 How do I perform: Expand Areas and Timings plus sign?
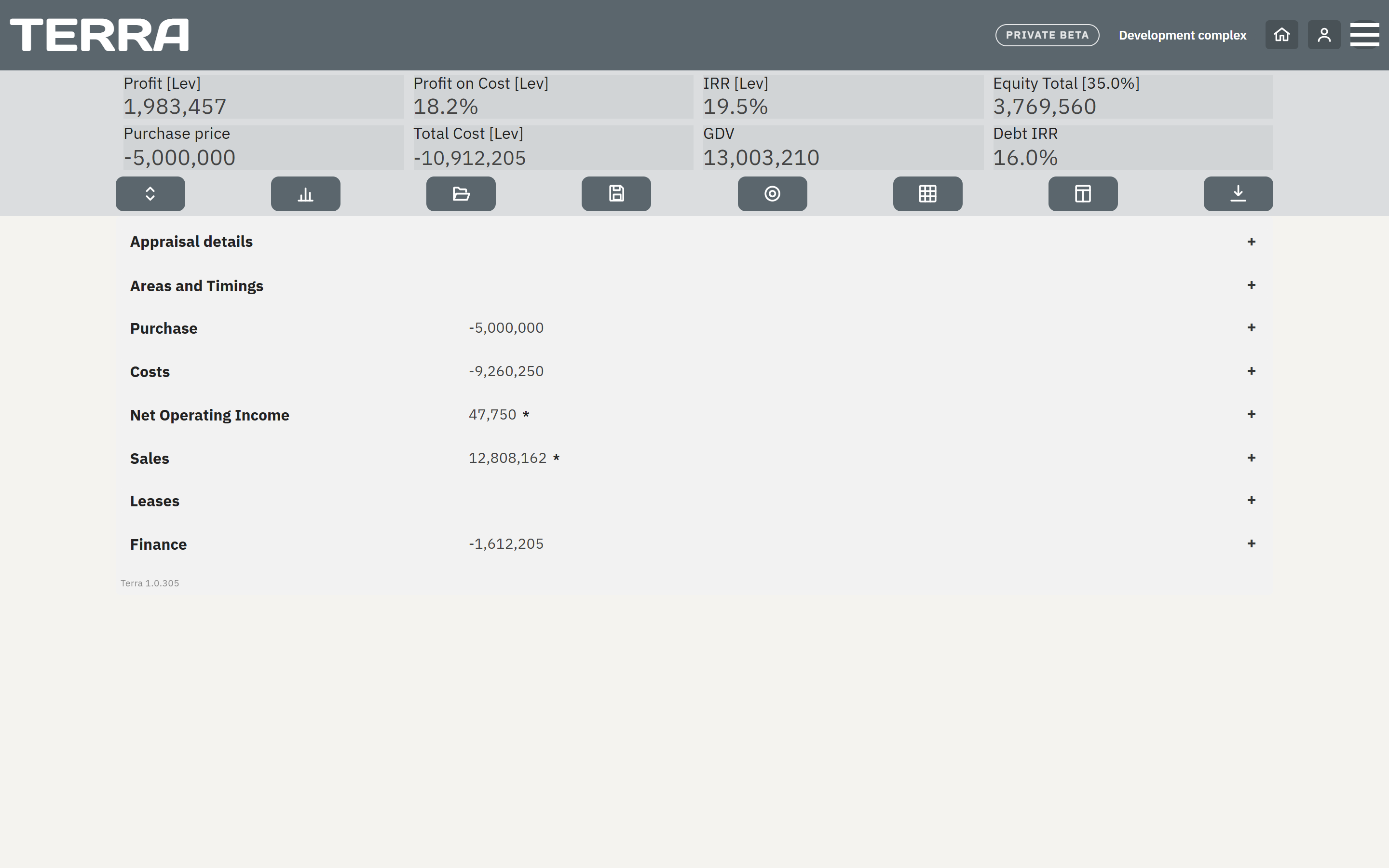pyautogui.click(x=1251, y=285)
